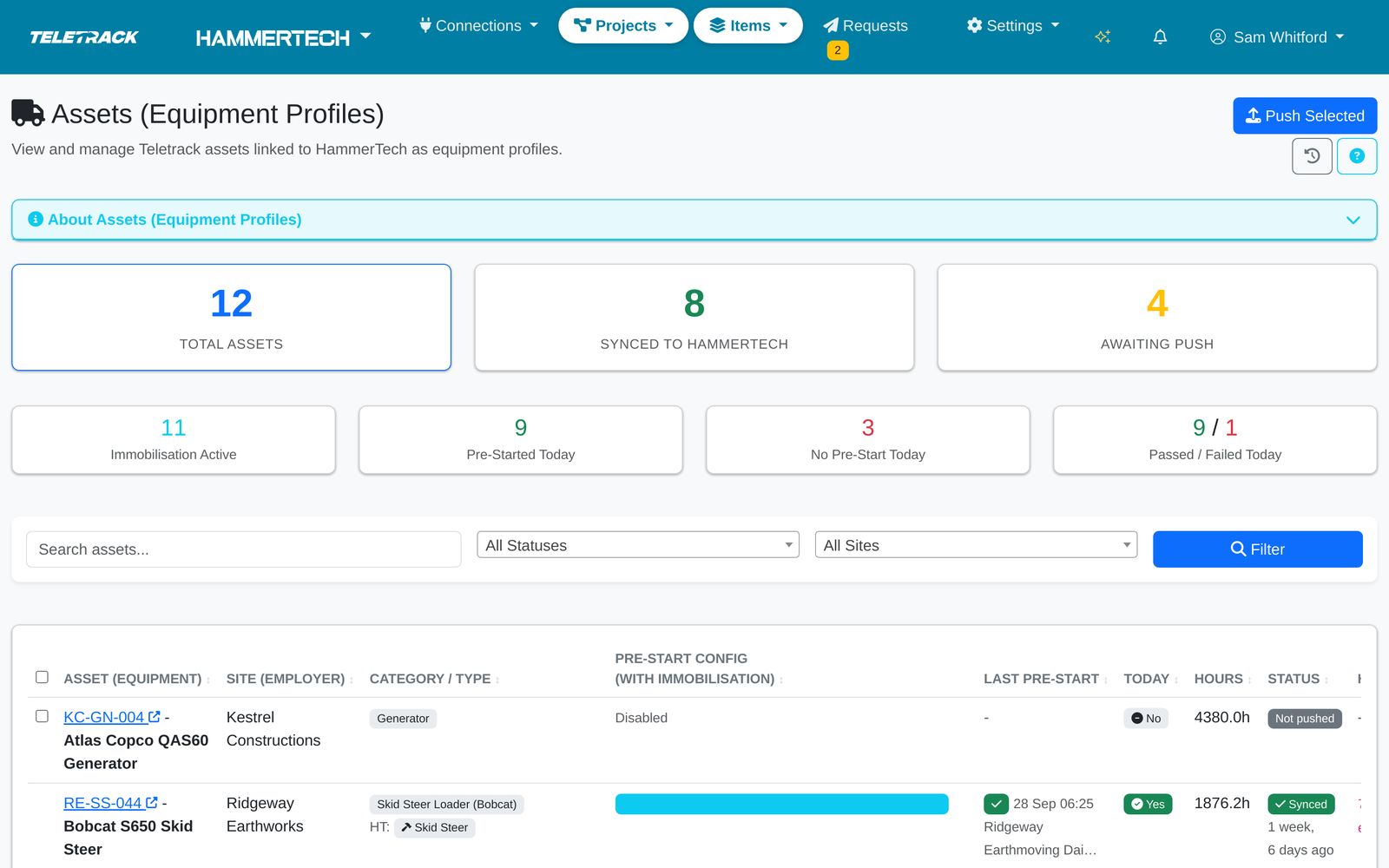Viewport: 1389px width, 868px height.
Task: Go to Requests page
Action: point(866,26)
